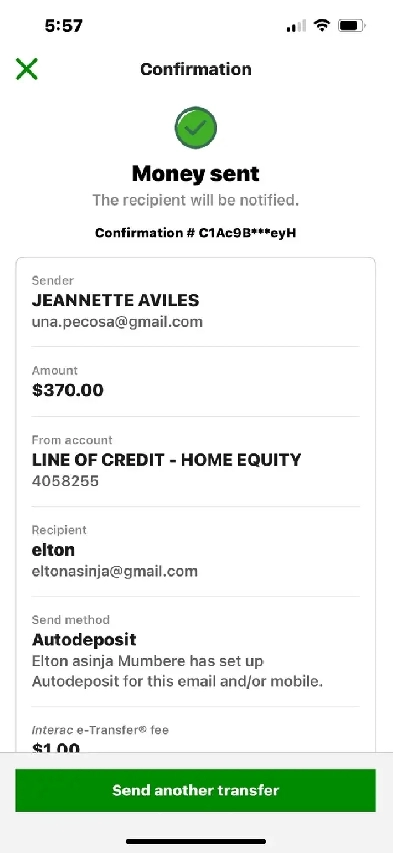Tap LINE OF CREDIT - HOME EQUITY account
The width and height of the screenshot is (393, 853).
coord(167,460)
